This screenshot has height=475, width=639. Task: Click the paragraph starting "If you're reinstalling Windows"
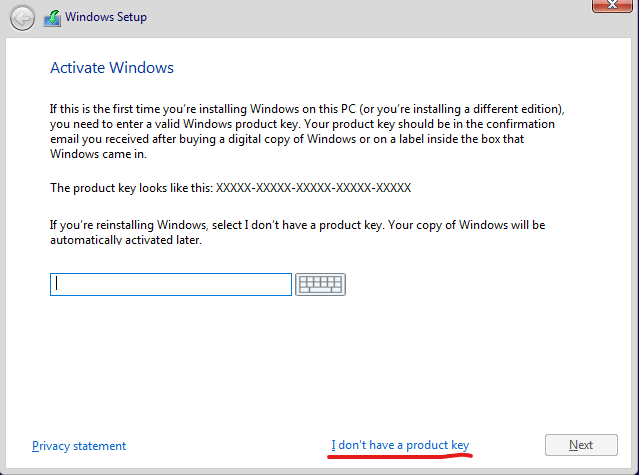click(x=297, y=225)
